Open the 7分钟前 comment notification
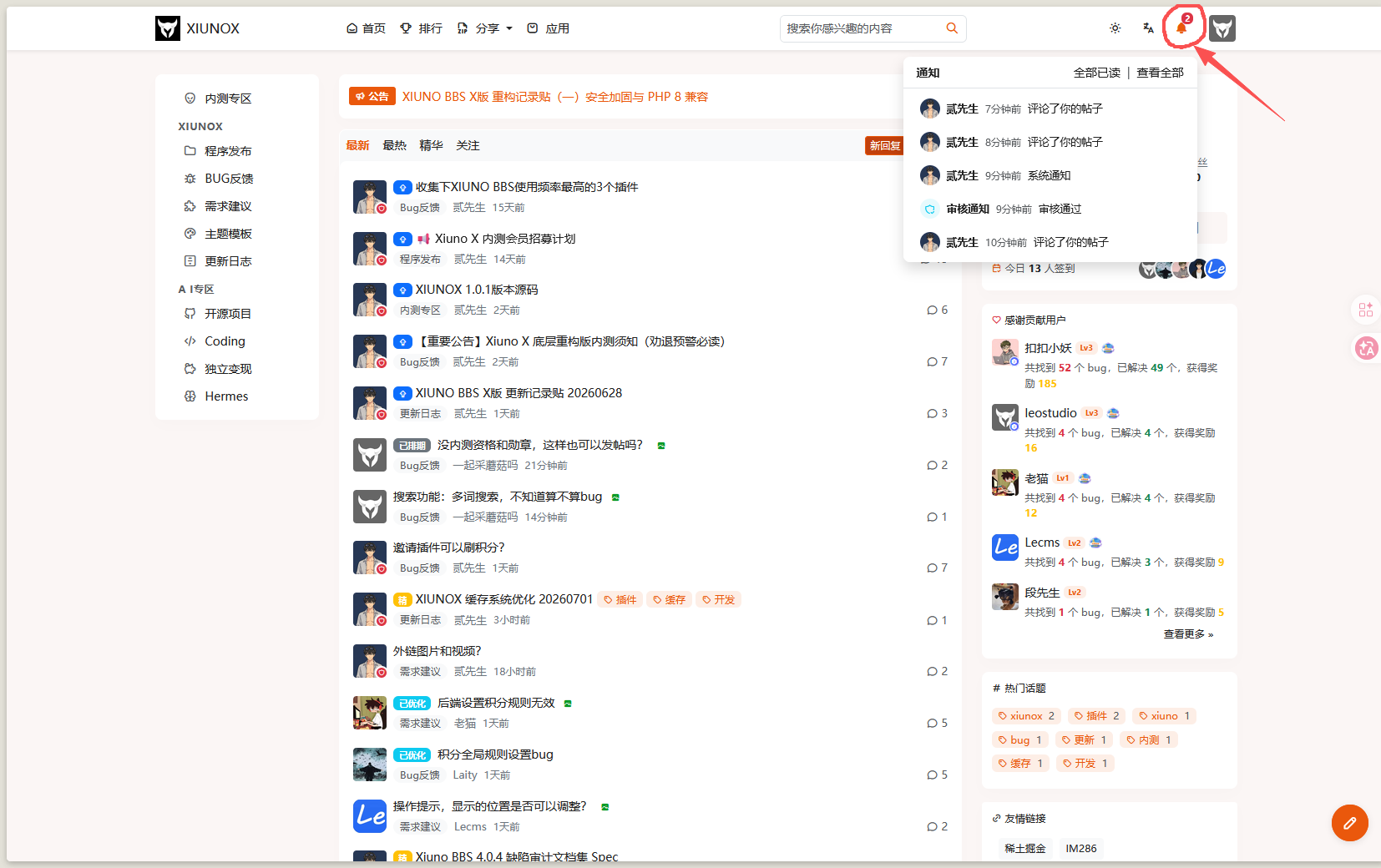Image resolution: width=1381 pixels, height=868 pixels. (x=1050, y=108)
